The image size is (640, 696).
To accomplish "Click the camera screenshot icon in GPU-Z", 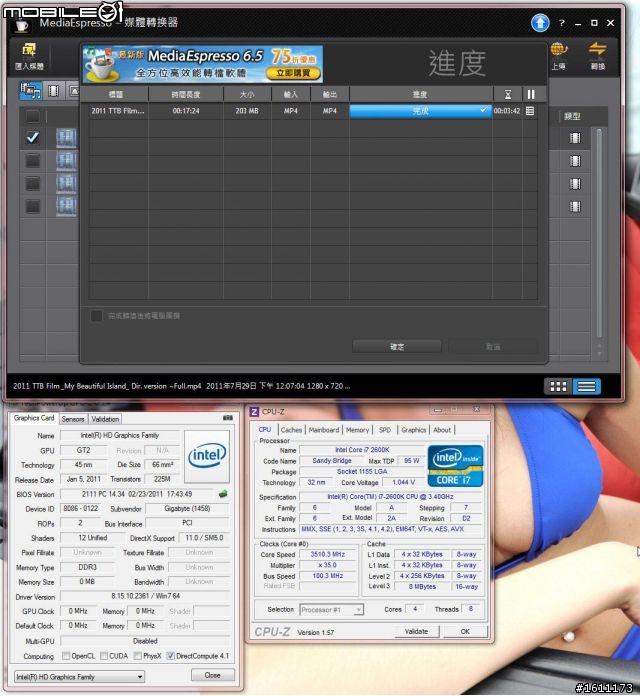I will 228,418.
